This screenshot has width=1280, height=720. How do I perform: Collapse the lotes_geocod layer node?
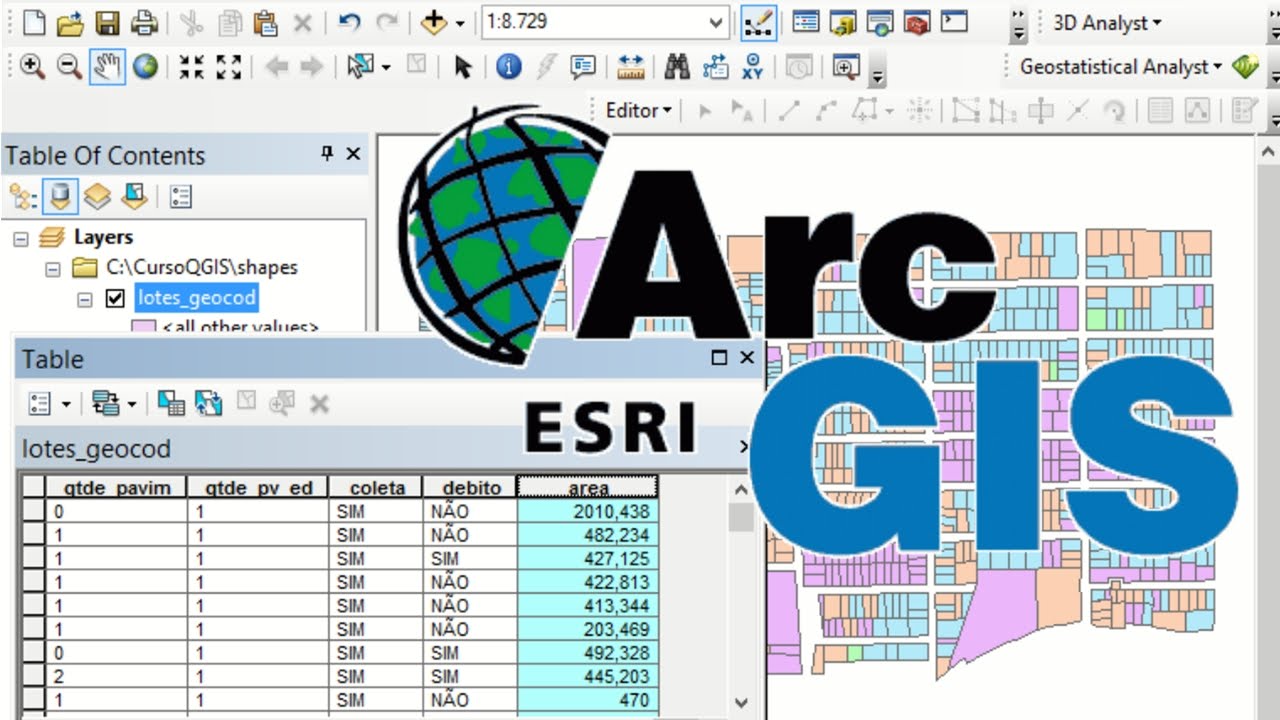click(84, 298)
